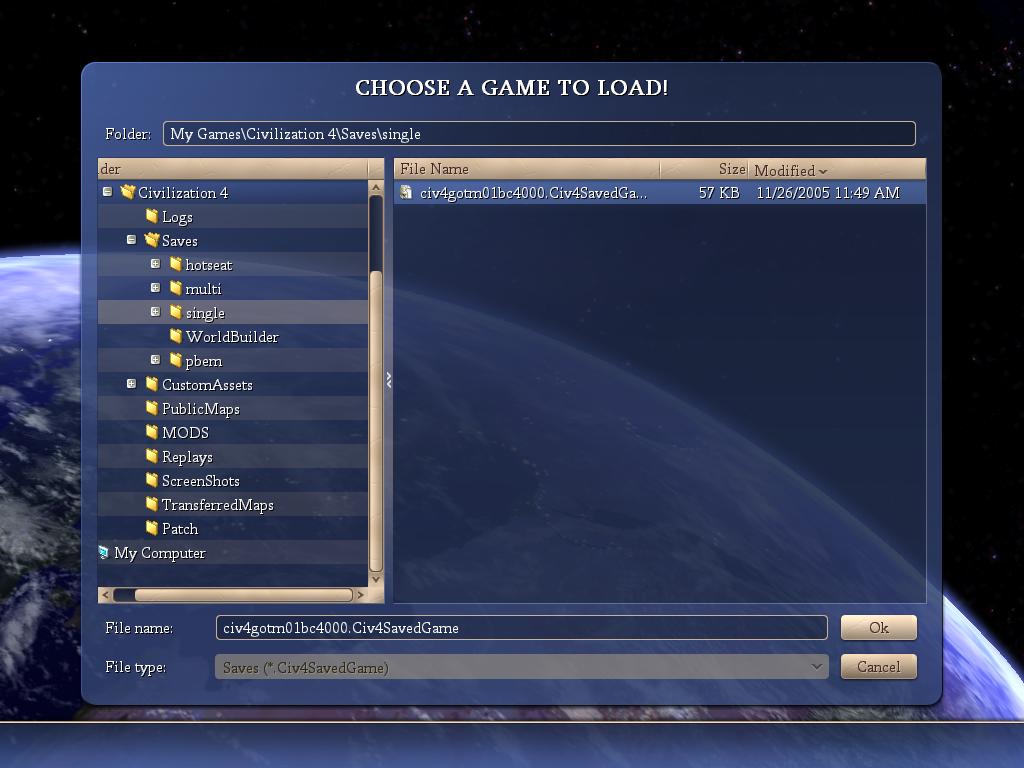
Task: Click the multi folder icon
Action: click(x=175, y=288)
